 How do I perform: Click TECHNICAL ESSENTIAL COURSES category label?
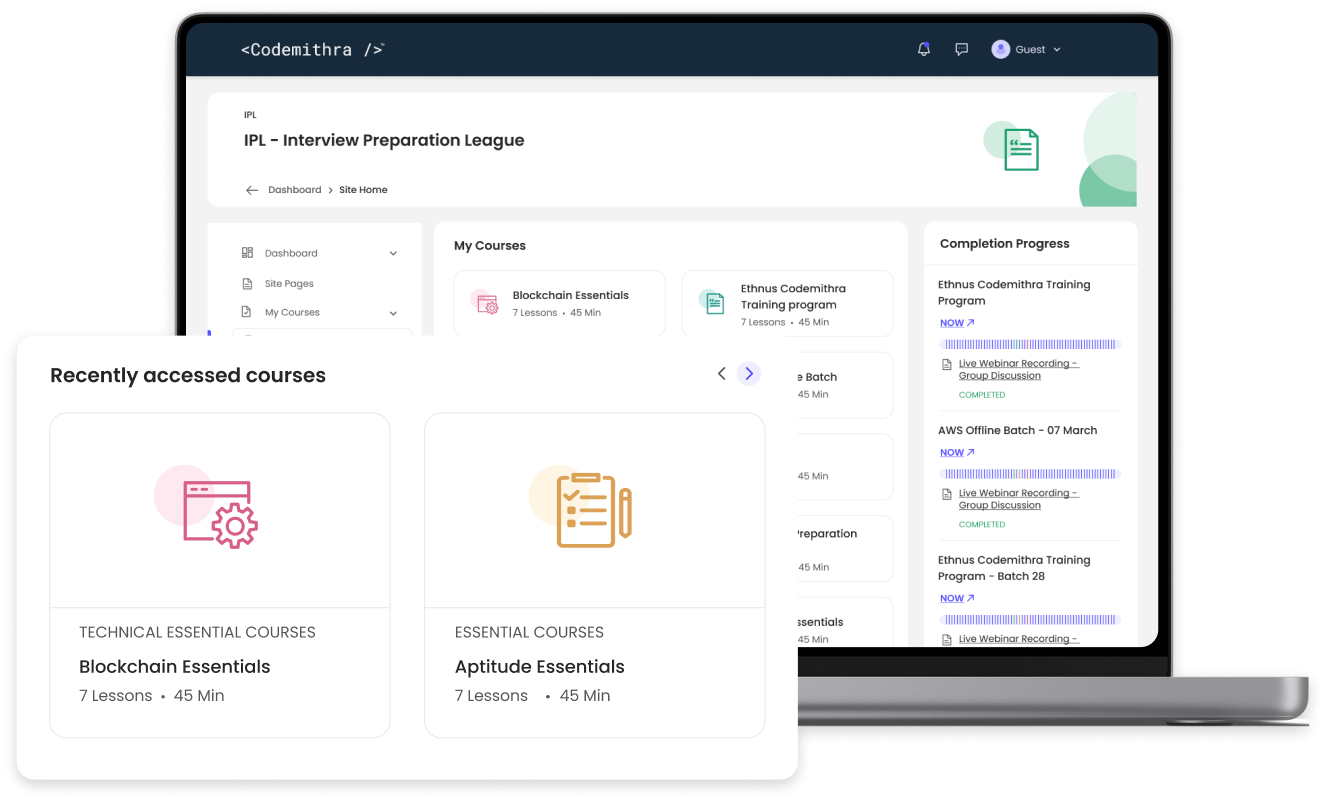point(197,632)
